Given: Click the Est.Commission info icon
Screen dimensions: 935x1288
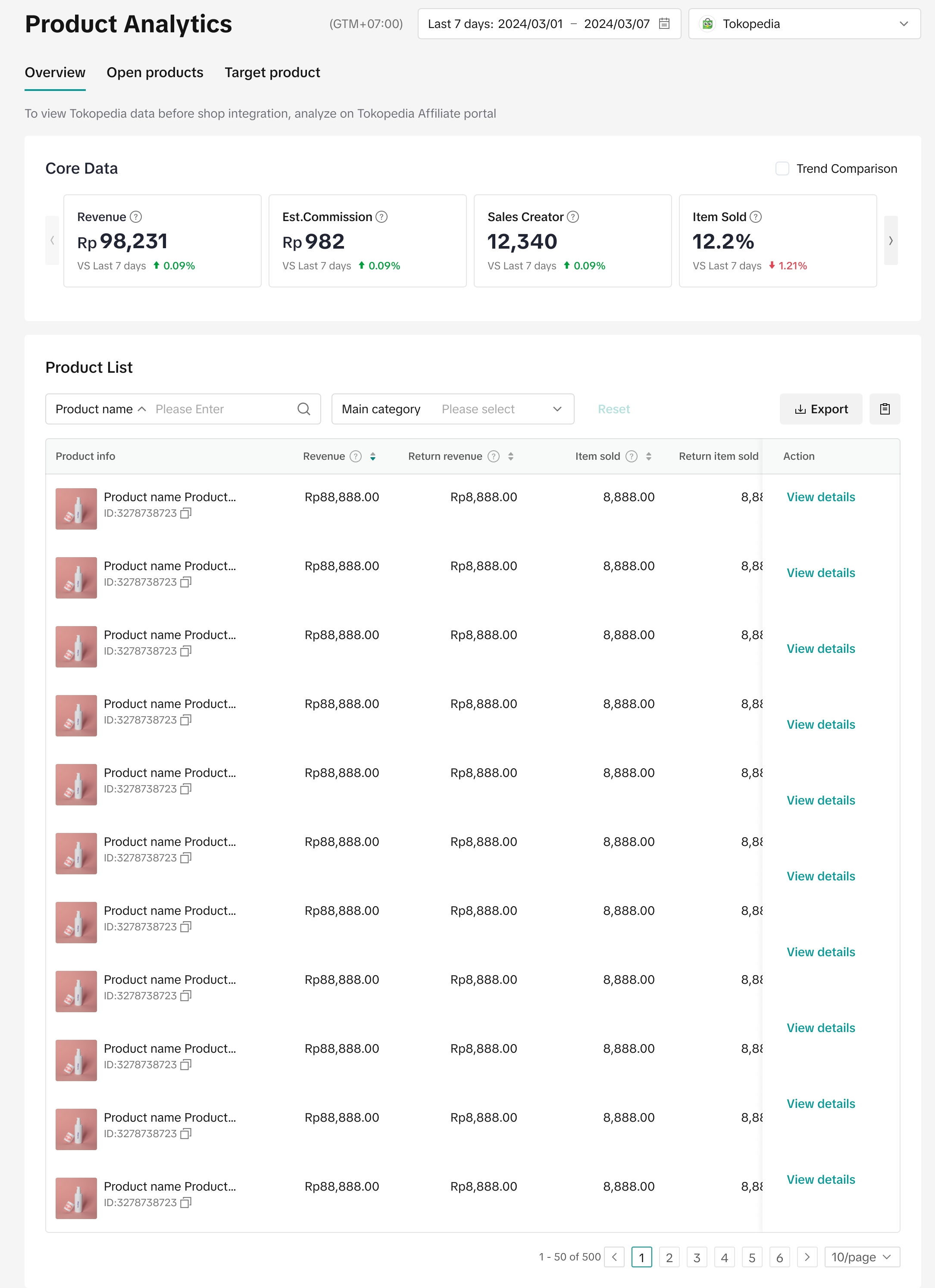Looking at the screenshot, I should [382, 217].
